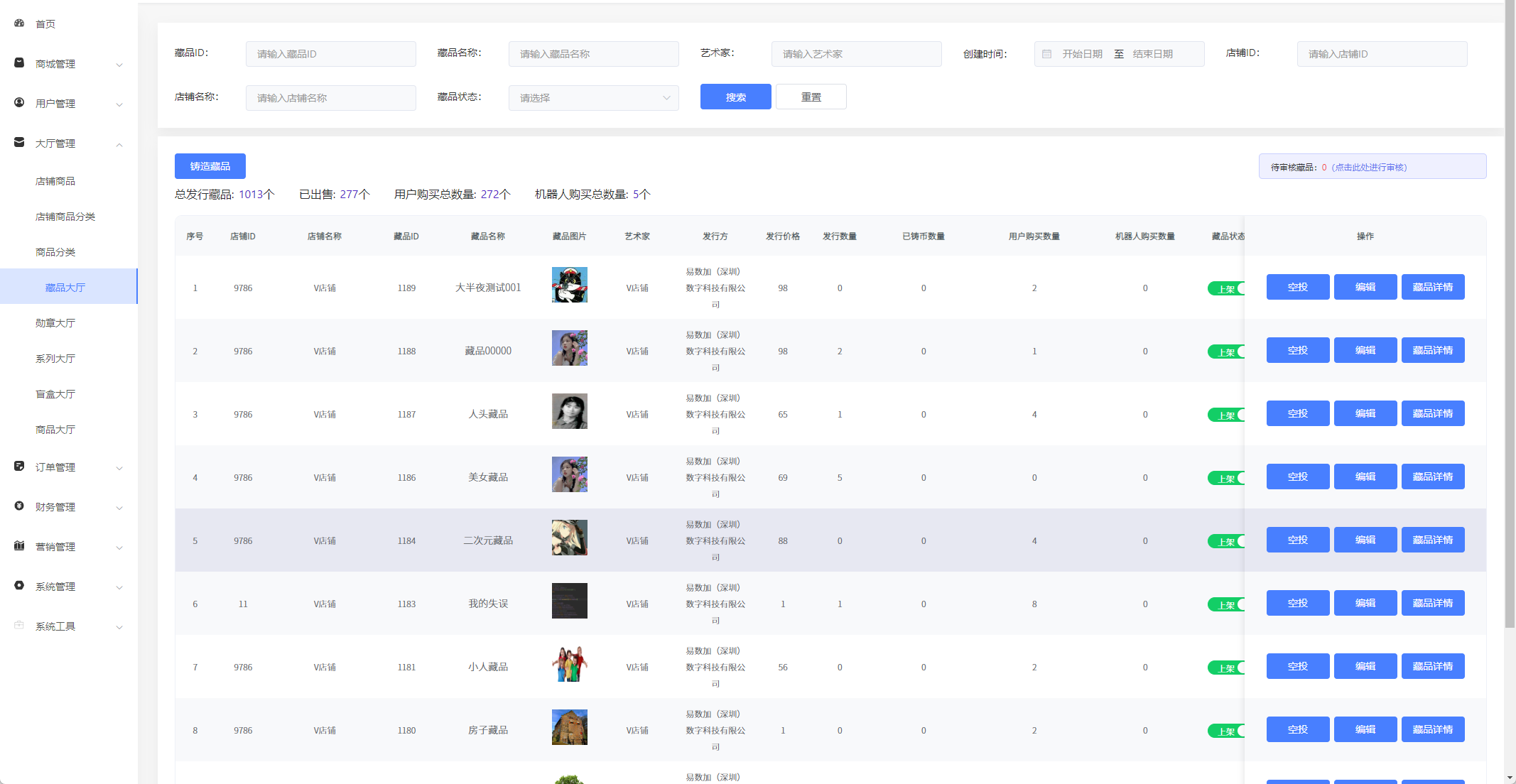Click 空投 for 大半夜测试001

[1298, 287]
